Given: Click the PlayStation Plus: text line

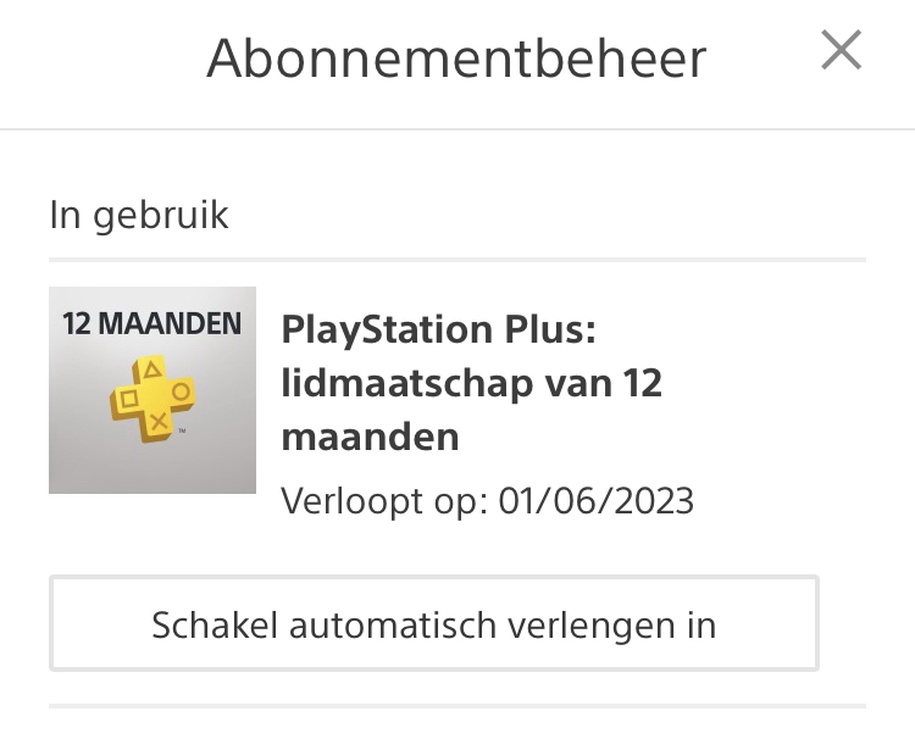Looking at the screenshot, I should point(438,329).
